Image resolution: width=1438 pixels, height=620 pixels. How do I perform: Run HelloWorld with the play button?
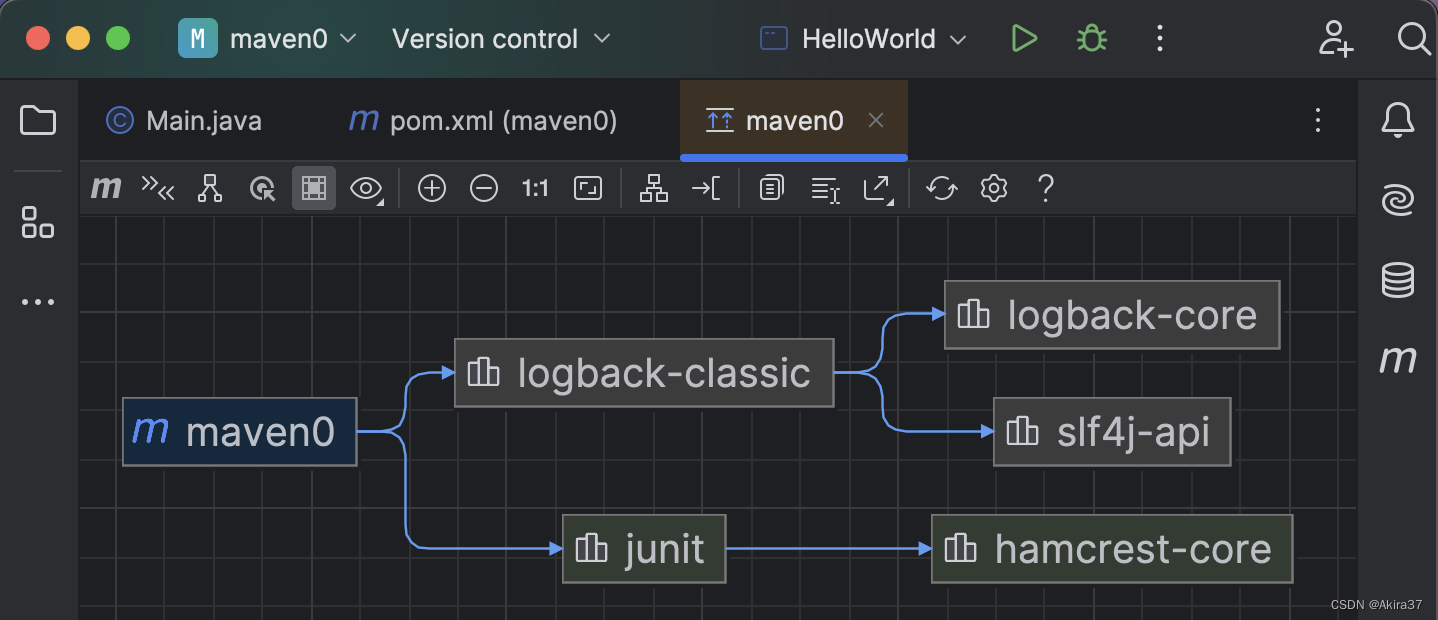1023,39
